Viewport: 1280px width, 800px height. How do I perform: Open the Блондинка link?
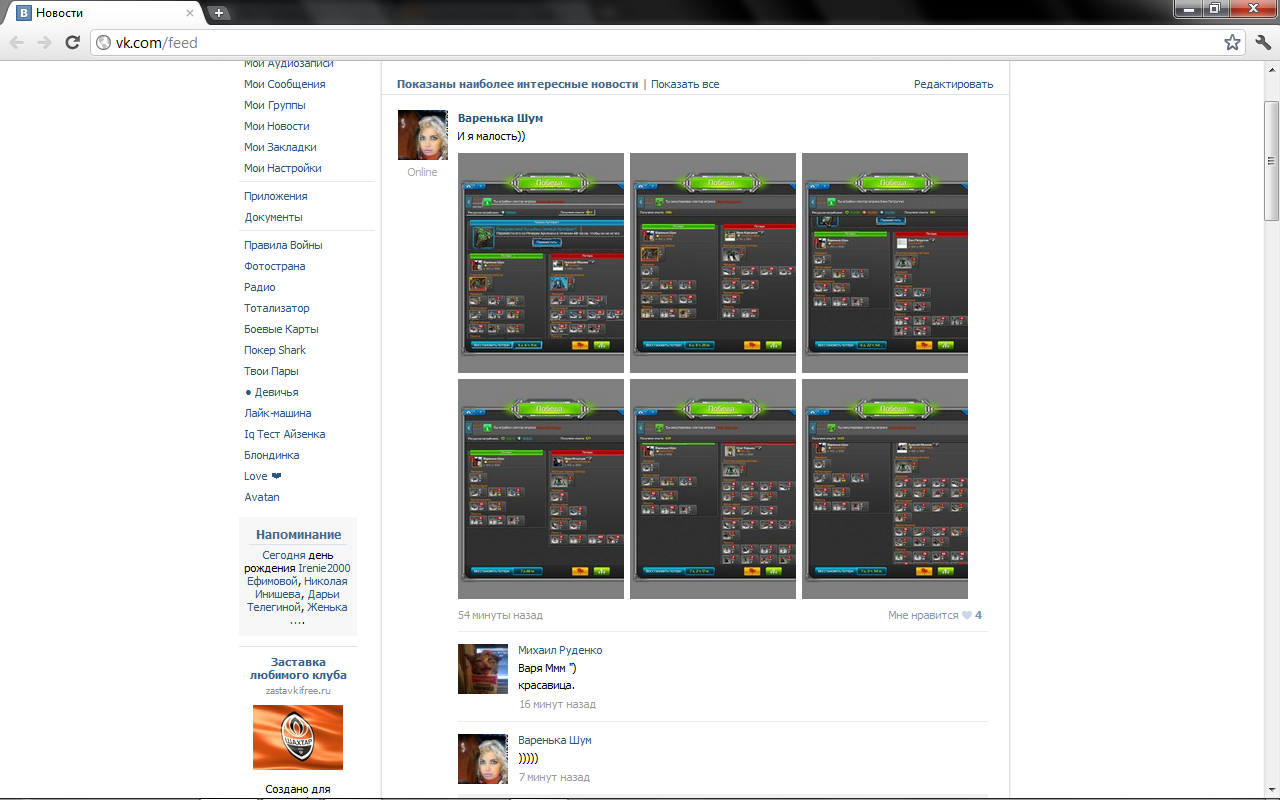tap(272, 455)
